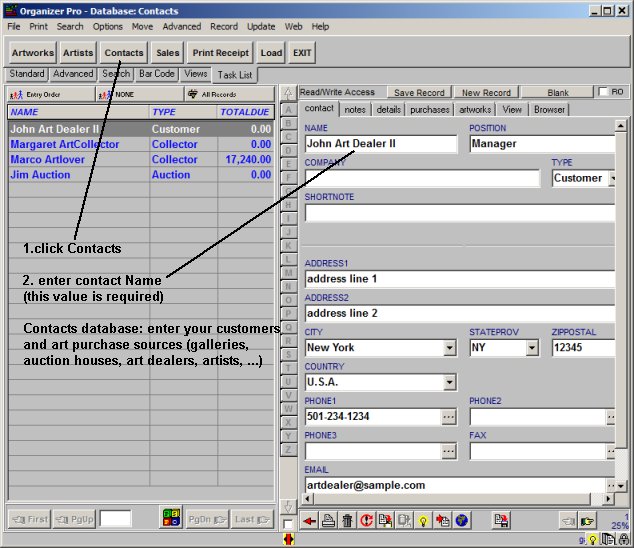Click the grey pointing-hand previous record icon
This screenshot has width=634, height=548.
(x=568, y=521)
